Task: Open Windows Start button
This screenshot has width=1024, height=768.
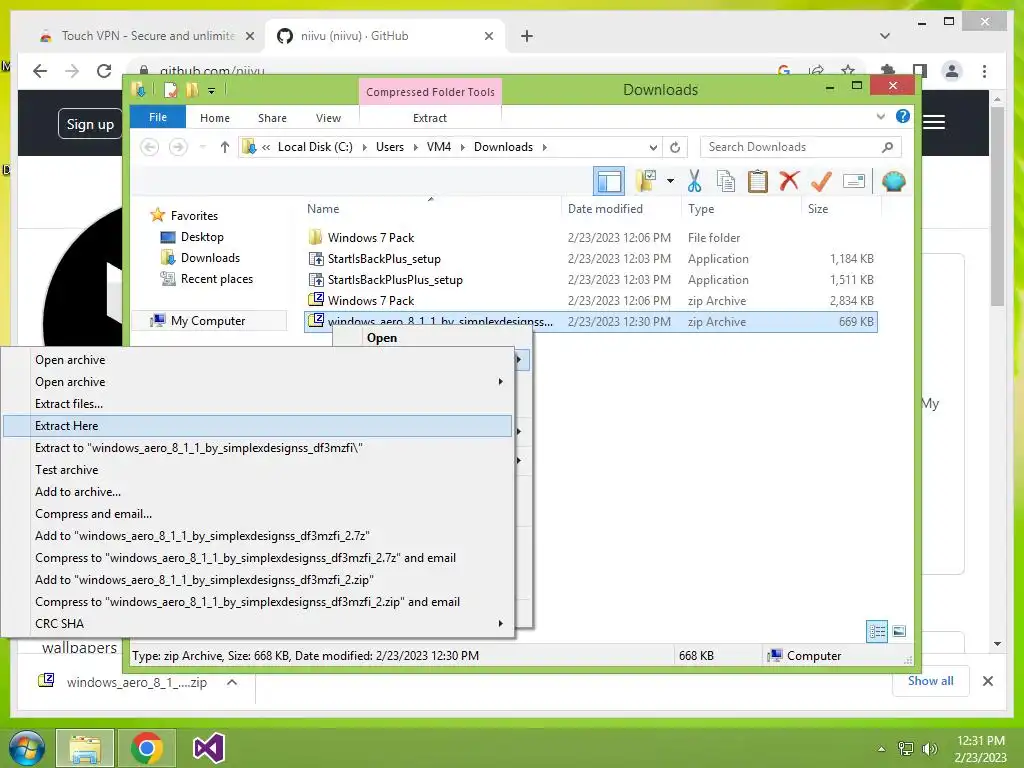Action: point(27,748)
